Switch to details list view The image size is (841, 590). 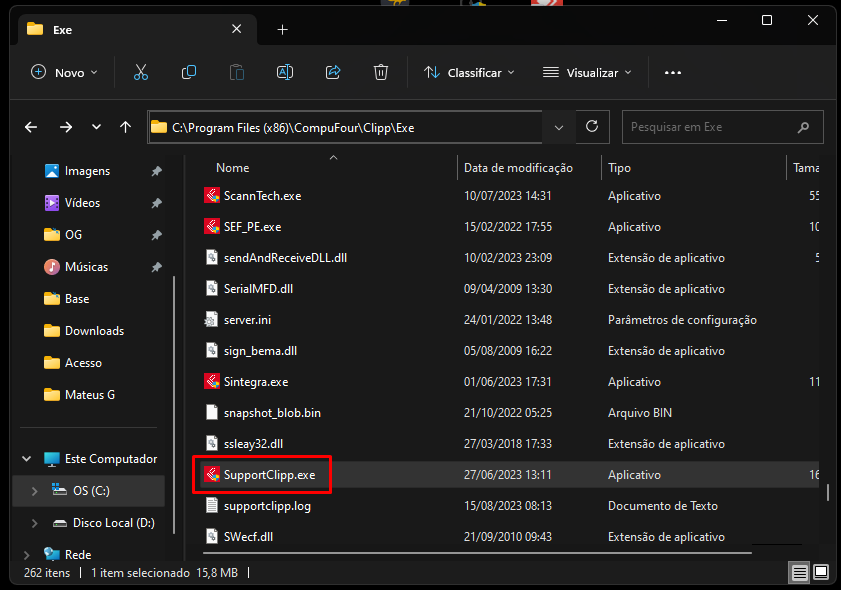click(x=800, y=573)
